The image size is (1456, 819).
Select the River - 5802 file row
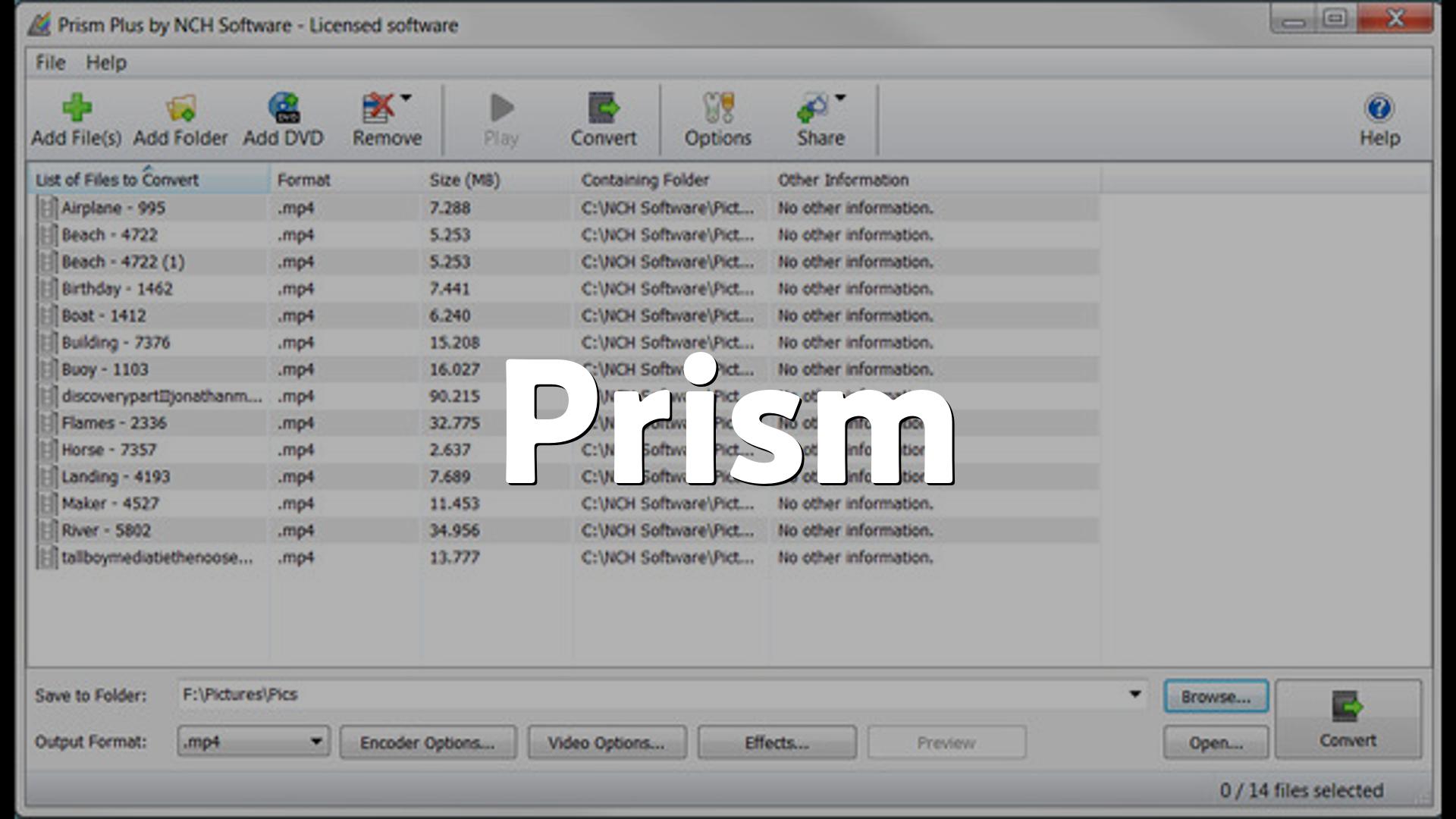(564, 531)
